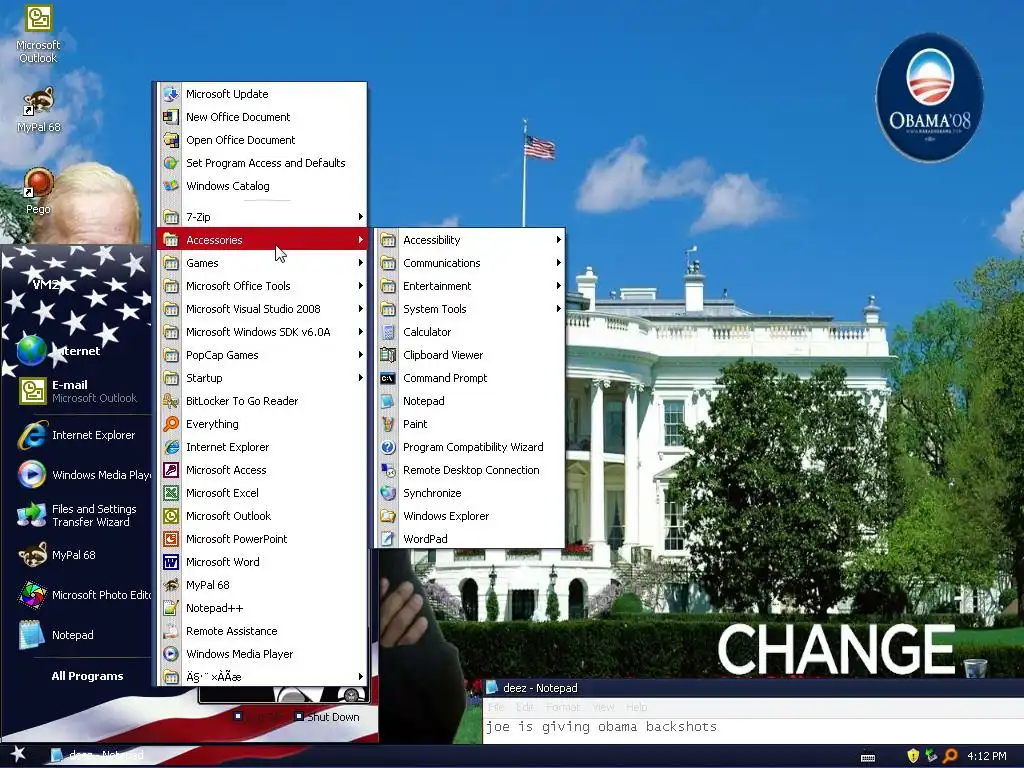The image size is (1024, 768).
Task: Expand Microsoft Windows SDK v6.0A submenu
Action: (262, 332)
